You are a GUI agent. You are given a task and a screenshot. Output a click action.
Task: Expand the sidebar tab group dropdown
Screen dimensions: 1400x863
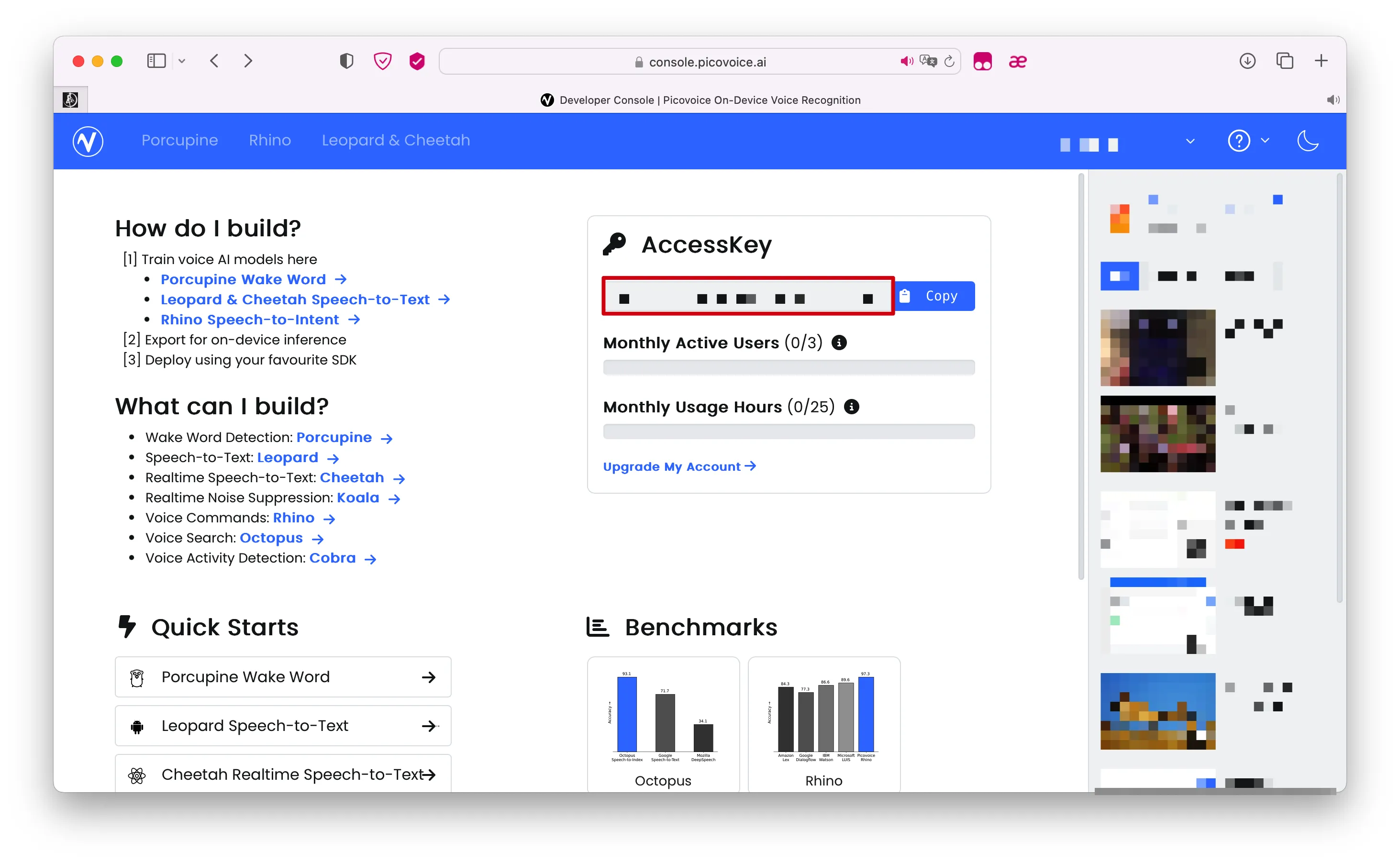[181, 61]
